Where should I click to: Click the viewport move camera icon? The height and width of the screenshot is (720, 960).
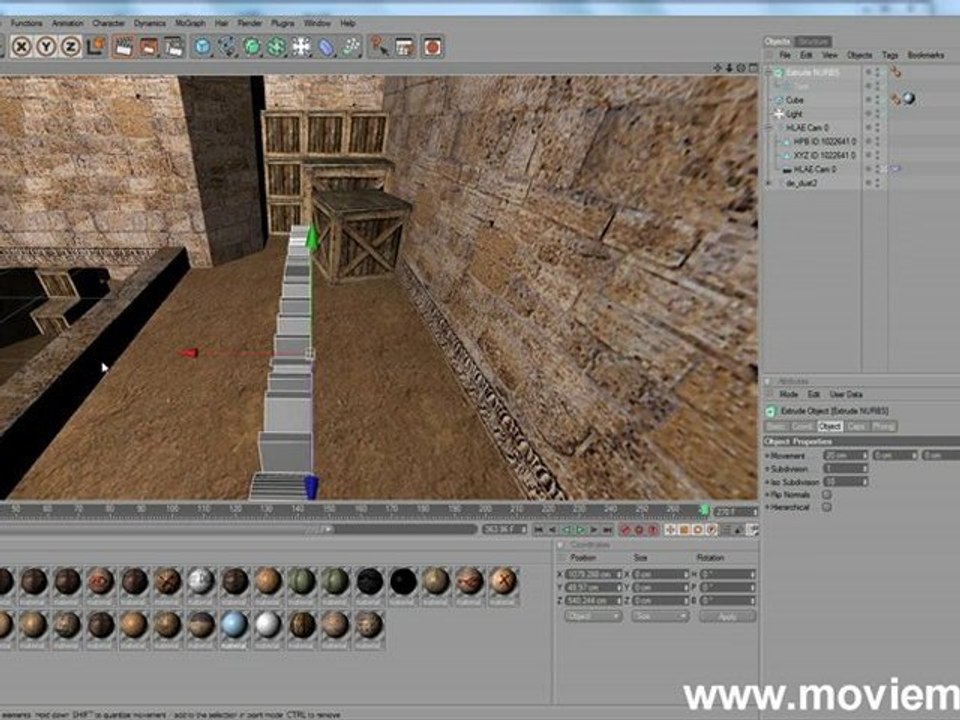[718, 67]
